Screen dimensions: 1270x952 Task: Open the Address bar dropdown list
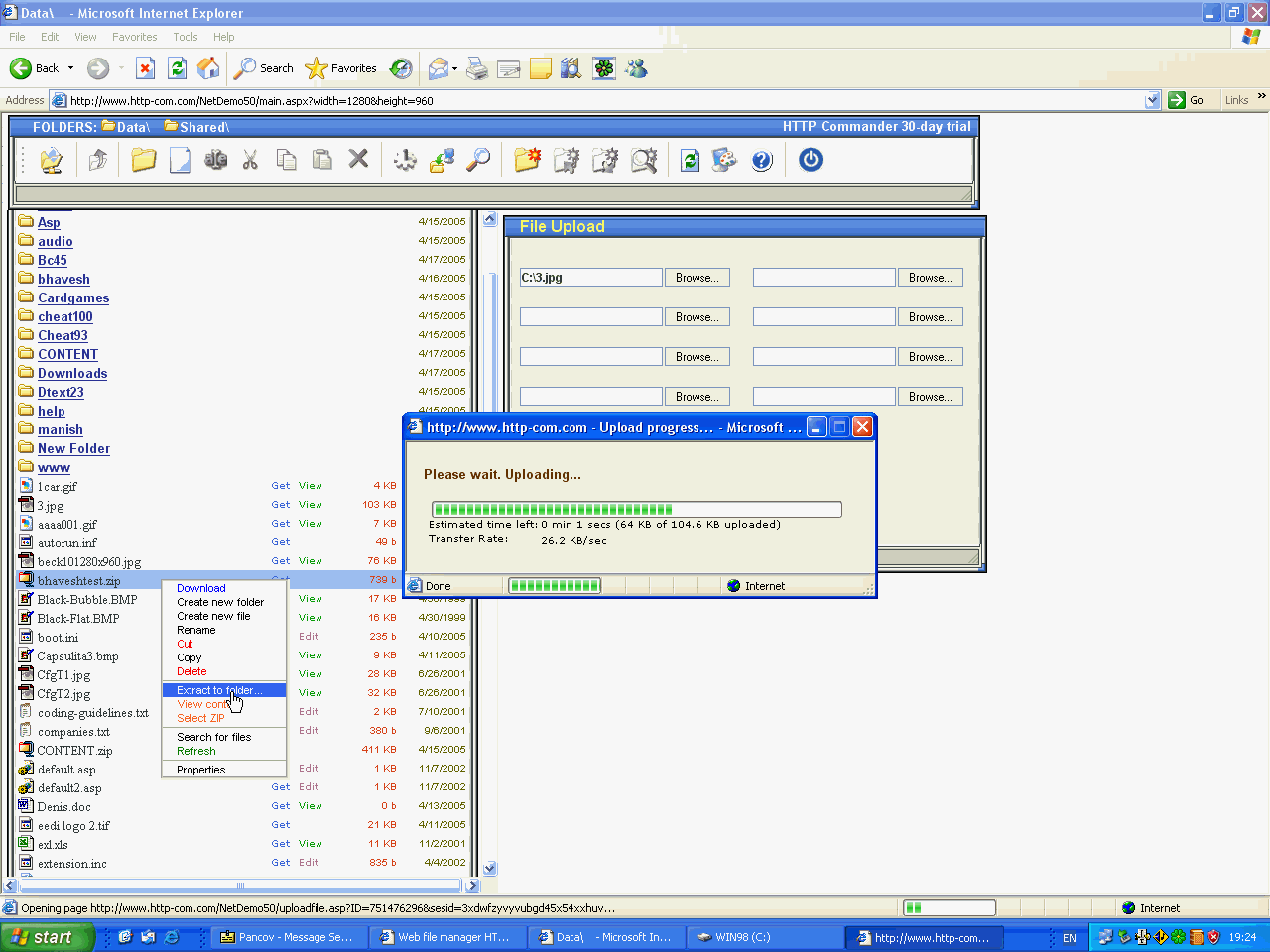point(1152,100)
